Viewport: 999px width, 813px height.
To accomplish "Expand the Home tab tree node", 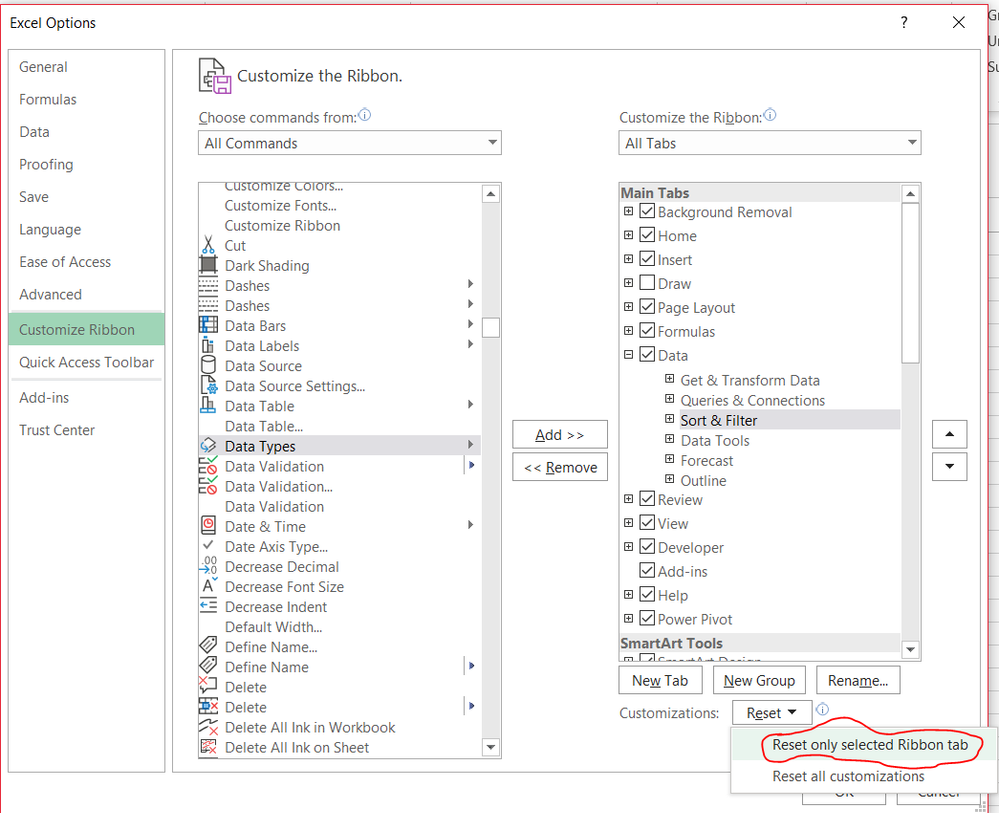I will point(628,235).
